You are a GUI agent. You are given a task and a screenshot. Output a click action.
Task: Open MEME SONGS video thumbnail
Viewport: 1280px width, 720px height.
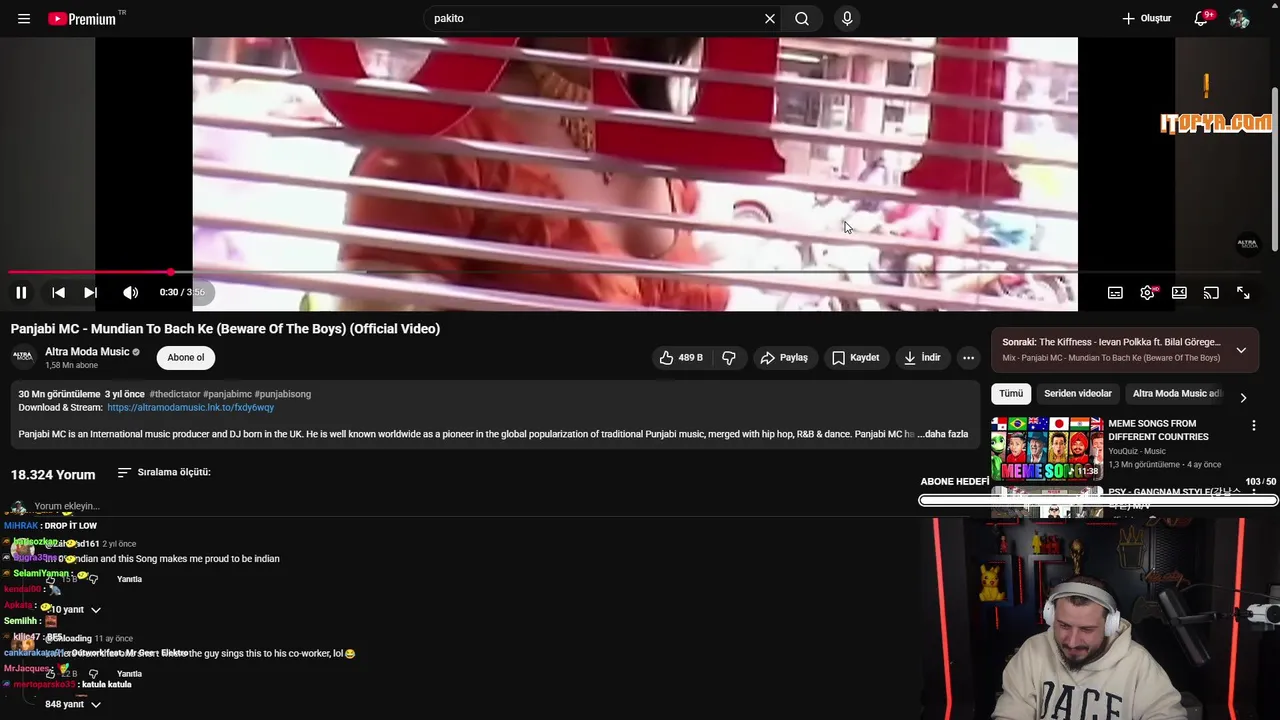[x=1047, y=448]
